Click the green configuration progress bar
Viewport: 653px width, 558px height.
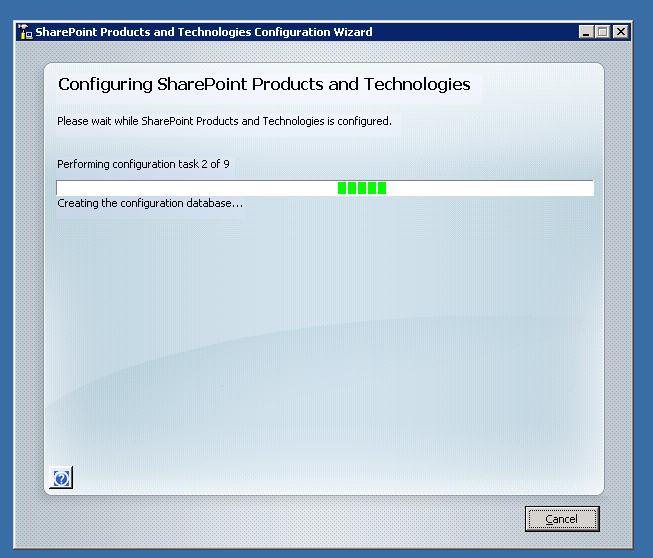[325, 188]
